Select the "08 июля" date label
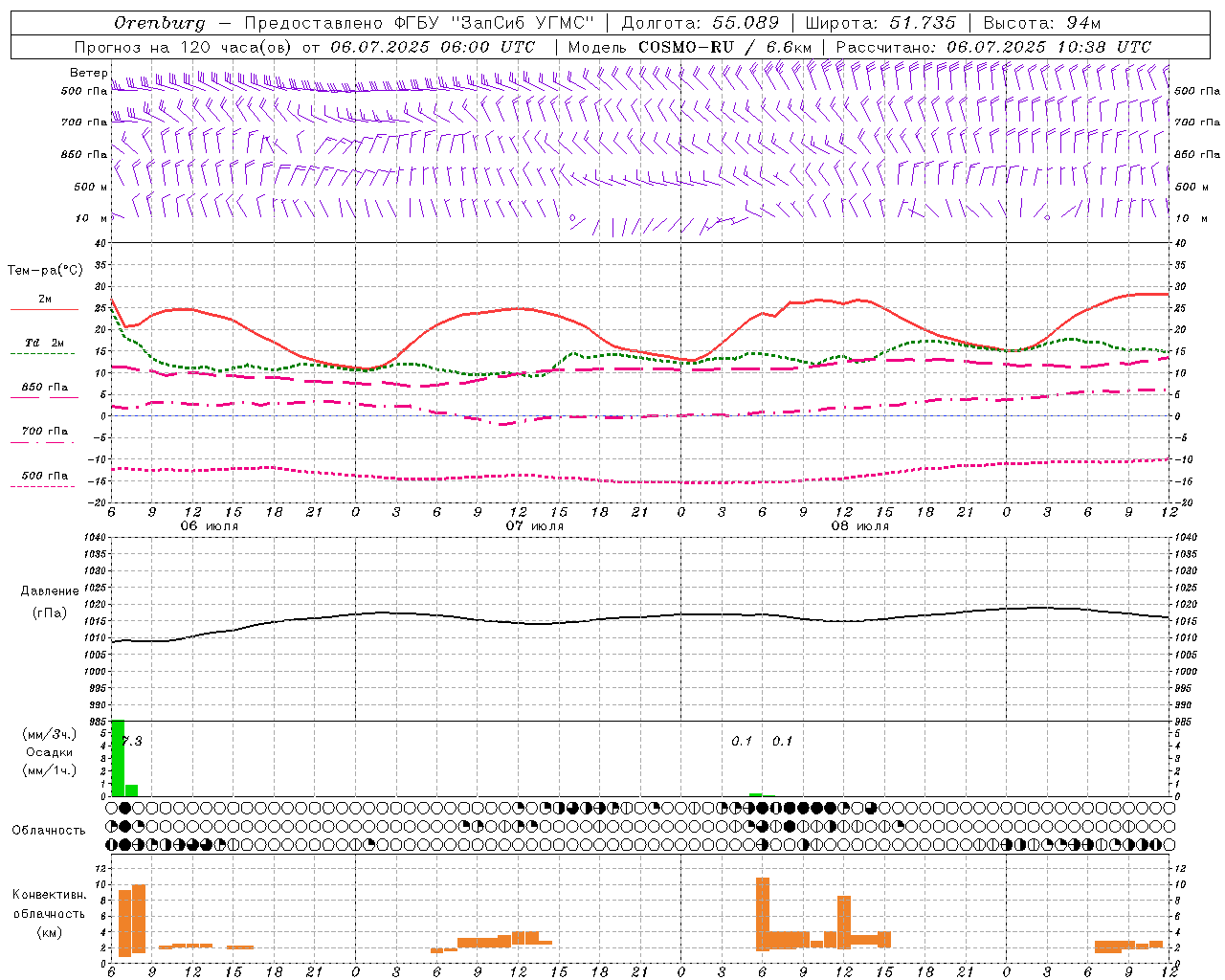The width and height of the screenshot is (1225, 980). (x=860, y=526)
